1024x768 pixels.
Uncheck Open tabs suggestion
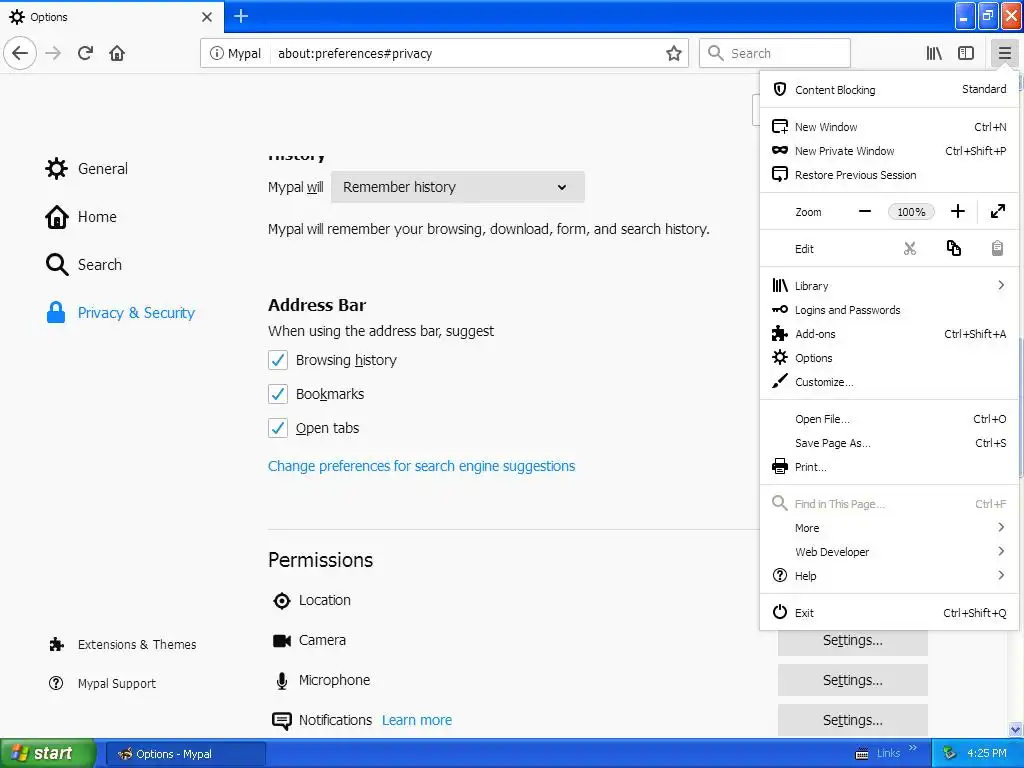click(278, 428)
